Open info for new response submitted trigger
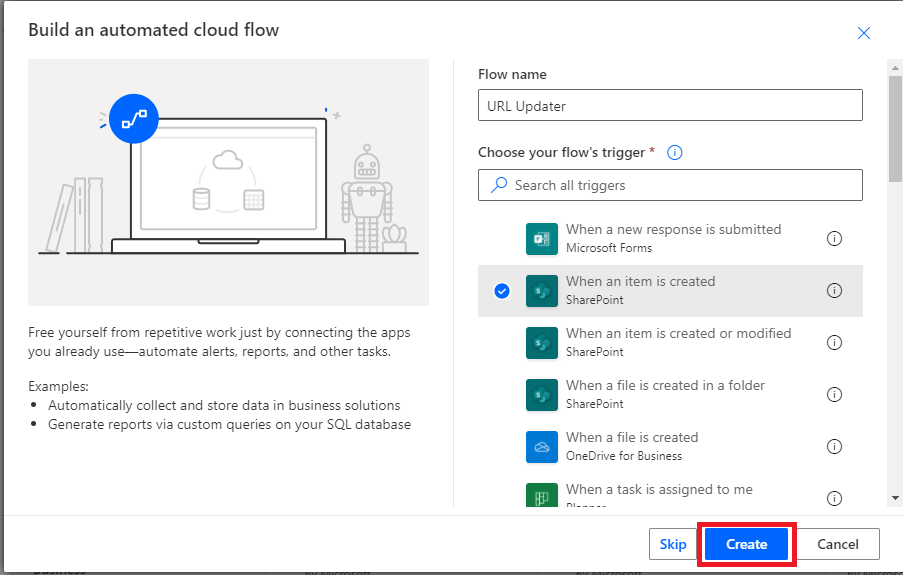The height and width of the screenshot is (575, 903). [x=834, y=239]
